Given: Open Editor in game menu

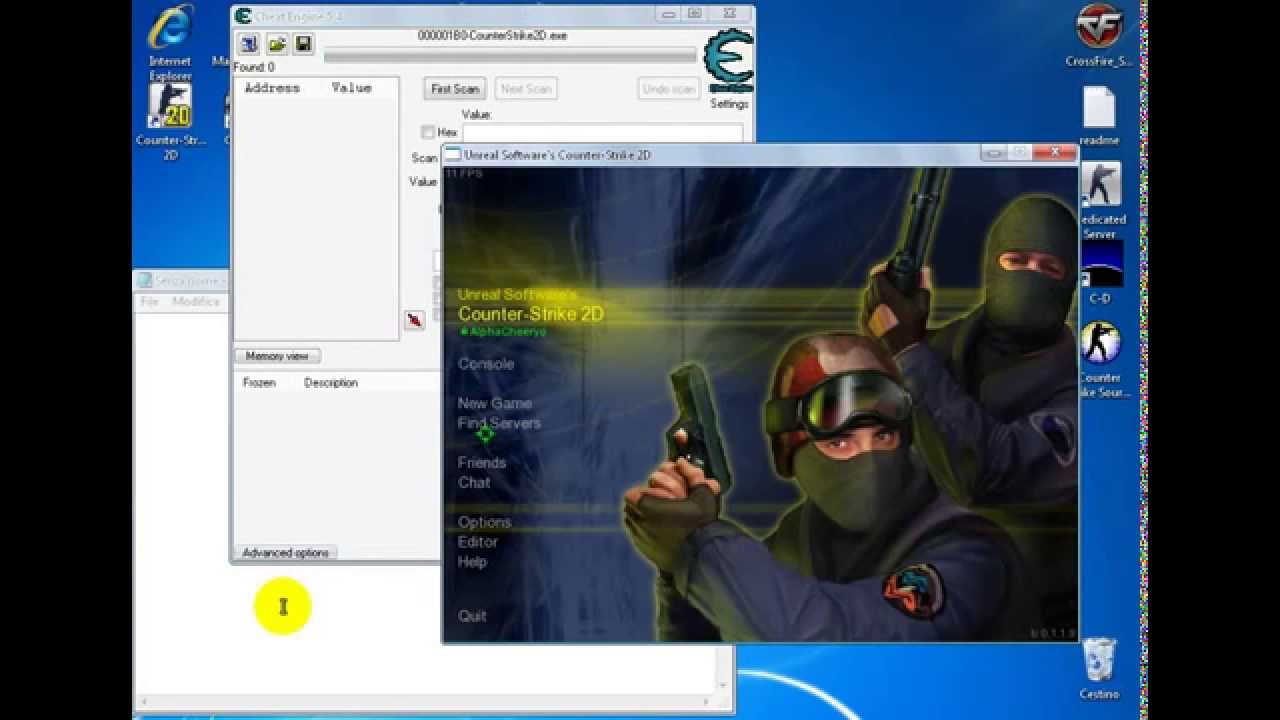Looking at the screenshot, I should (478, 542).
